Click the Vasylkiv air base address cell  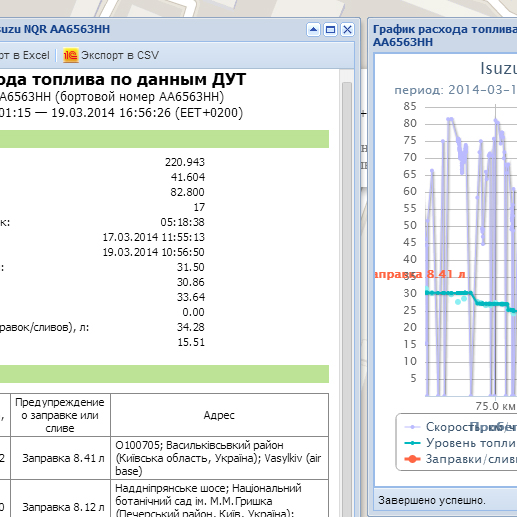tap(219, 458)
